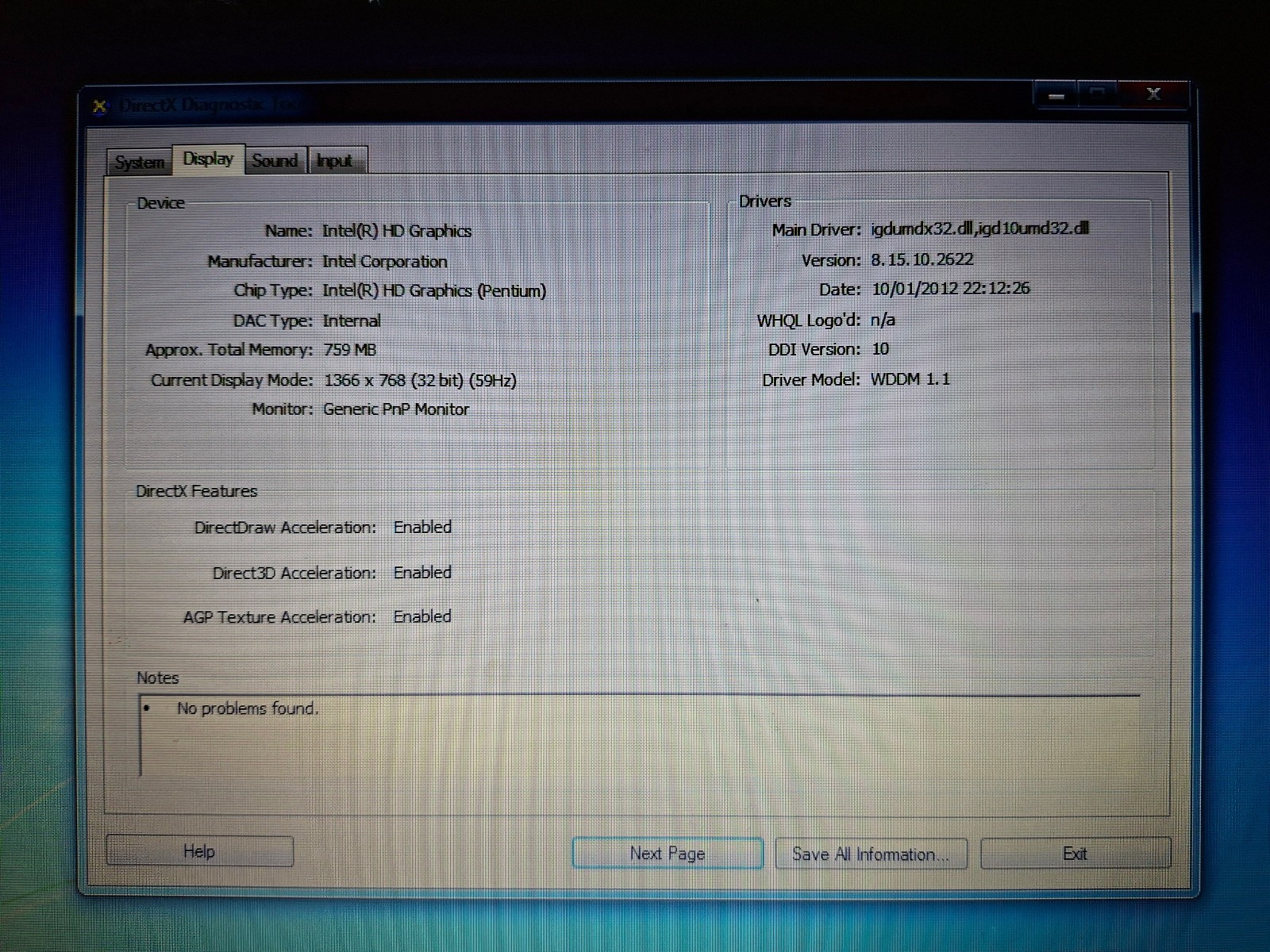Click chip type 'Intel(R) HD Graphics (Pentium)'
1270x952 pixels.
434,291
